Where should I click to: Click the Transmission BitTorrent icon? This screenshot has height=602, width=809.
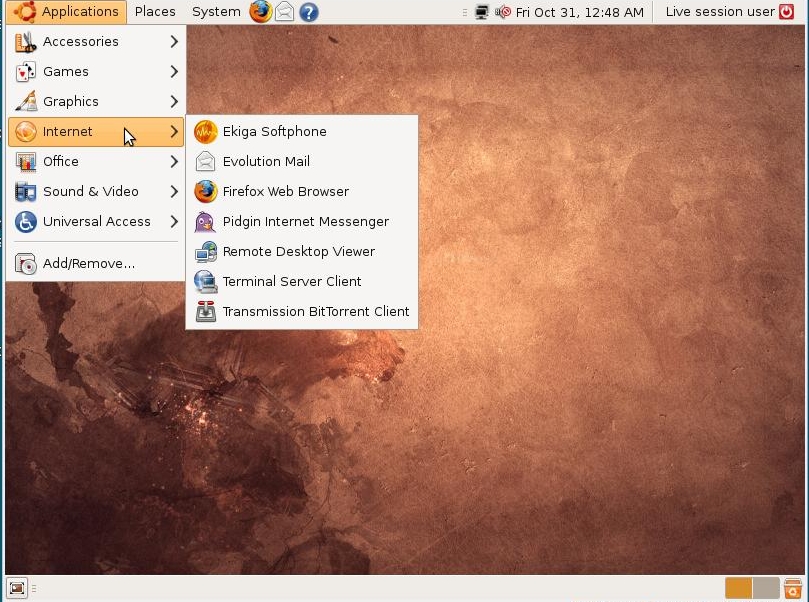click(205, 312)
